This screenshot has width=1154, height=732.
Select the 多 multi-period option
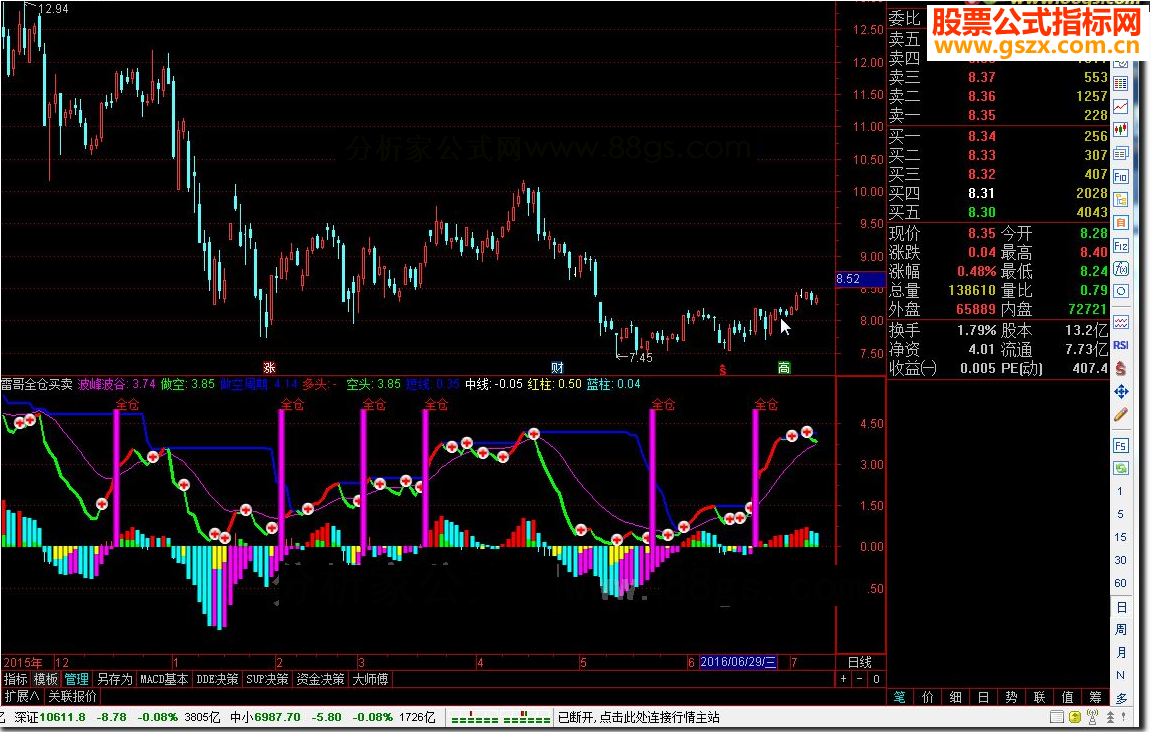pyautogui.click(x=1121, y=698)
